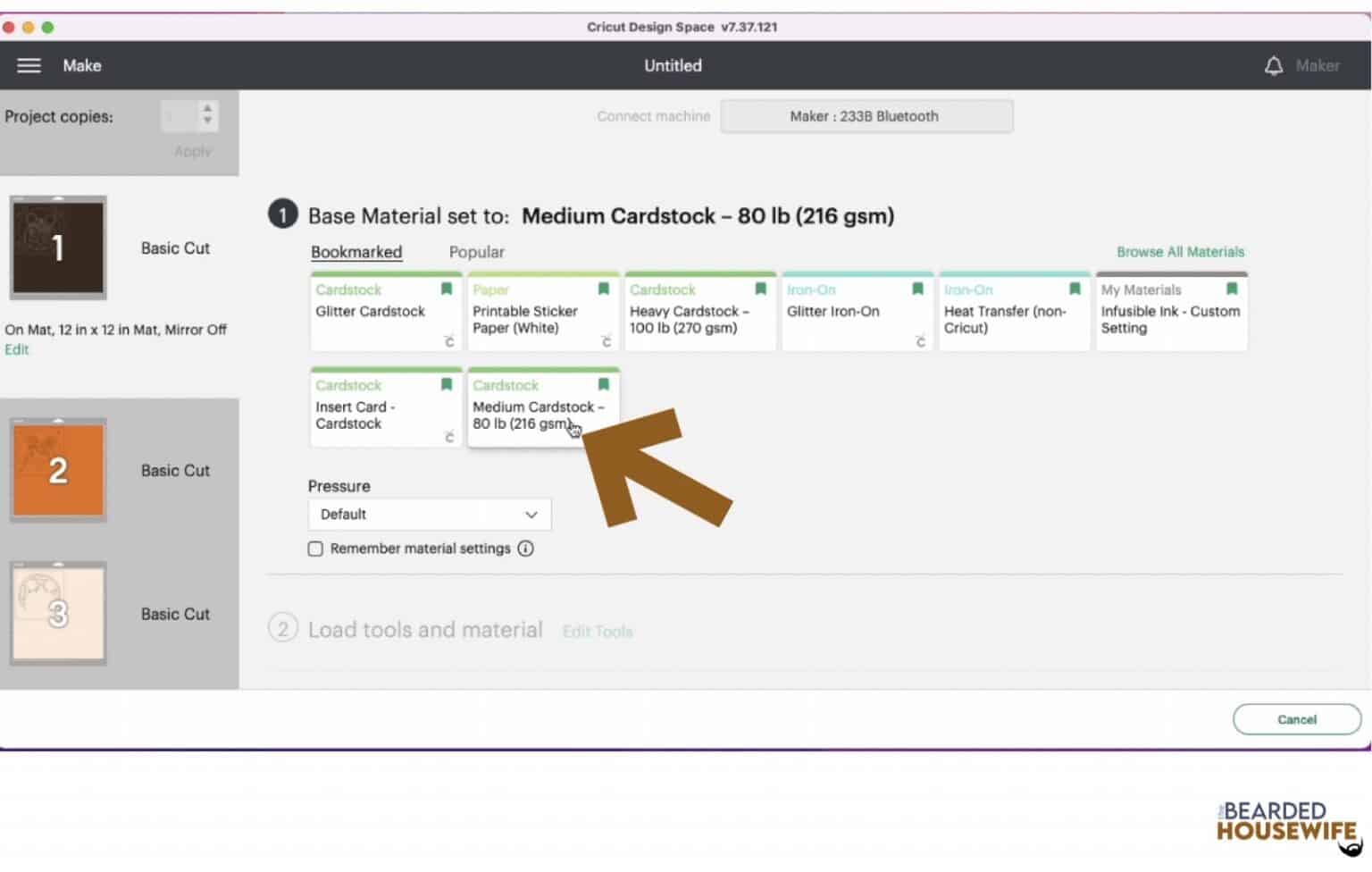Screen dimensions: 1372x872
Task: Increase project copies with stepper arrow
Action: tap(207, 109)
